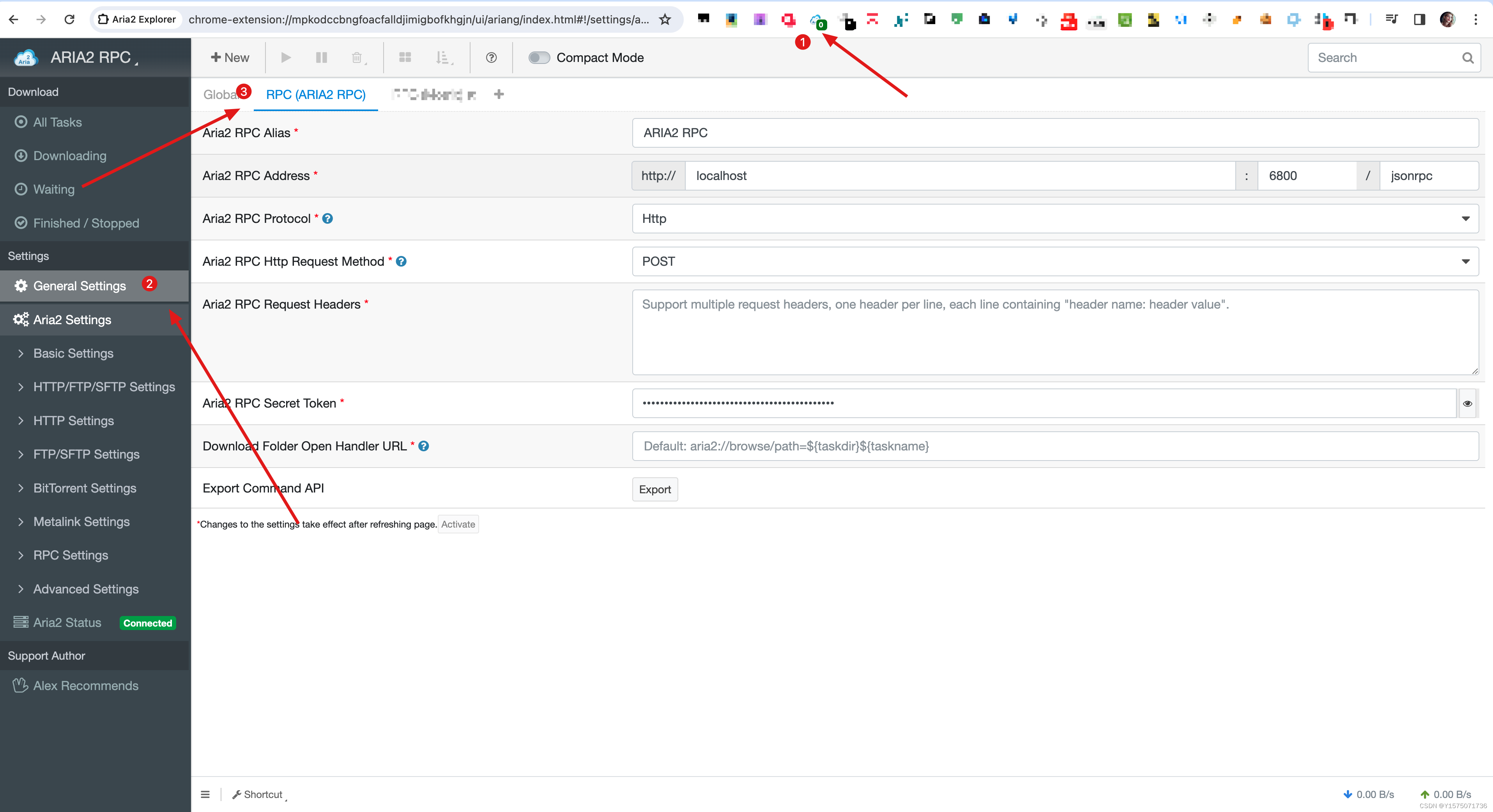Bookmark this page with star icon
This screenshot has height=812, width=1493.
(665, 19)
